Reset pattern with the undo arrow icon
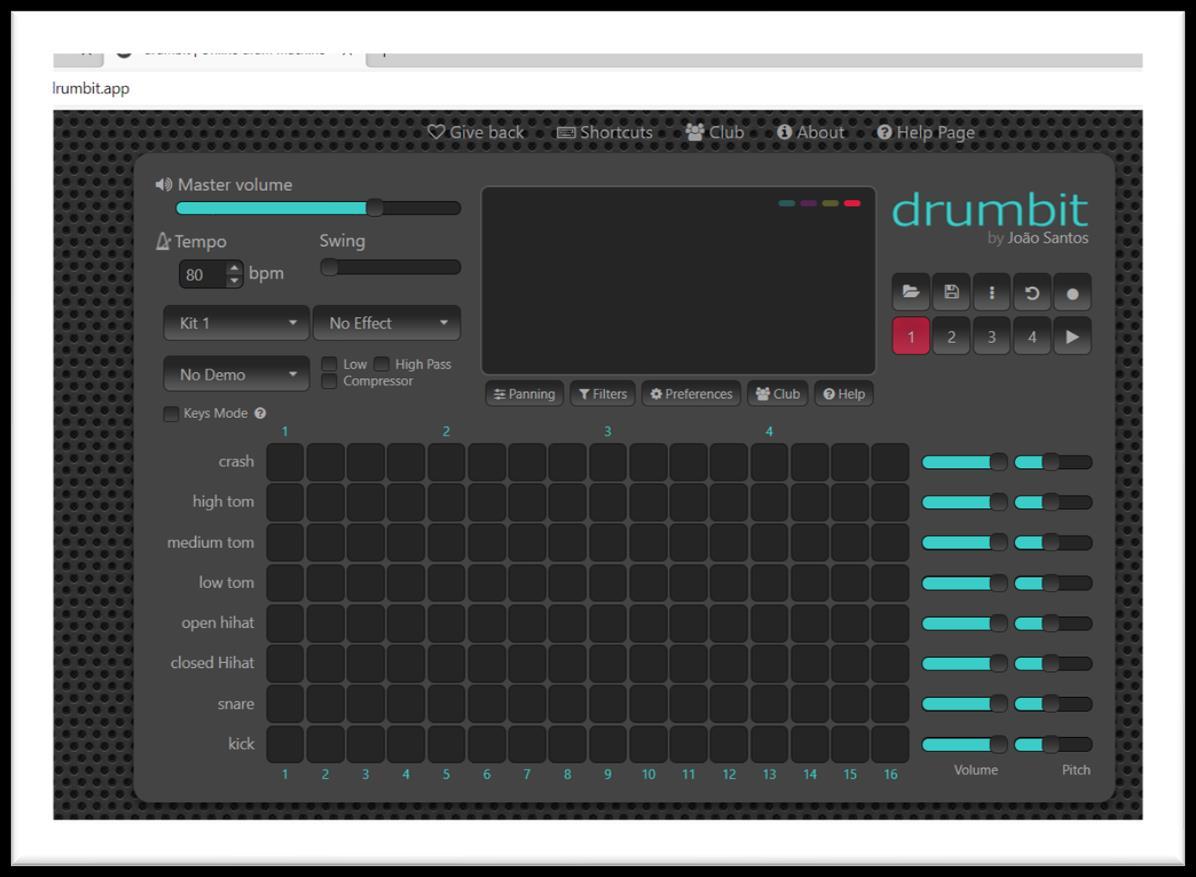 (1032, 292)
